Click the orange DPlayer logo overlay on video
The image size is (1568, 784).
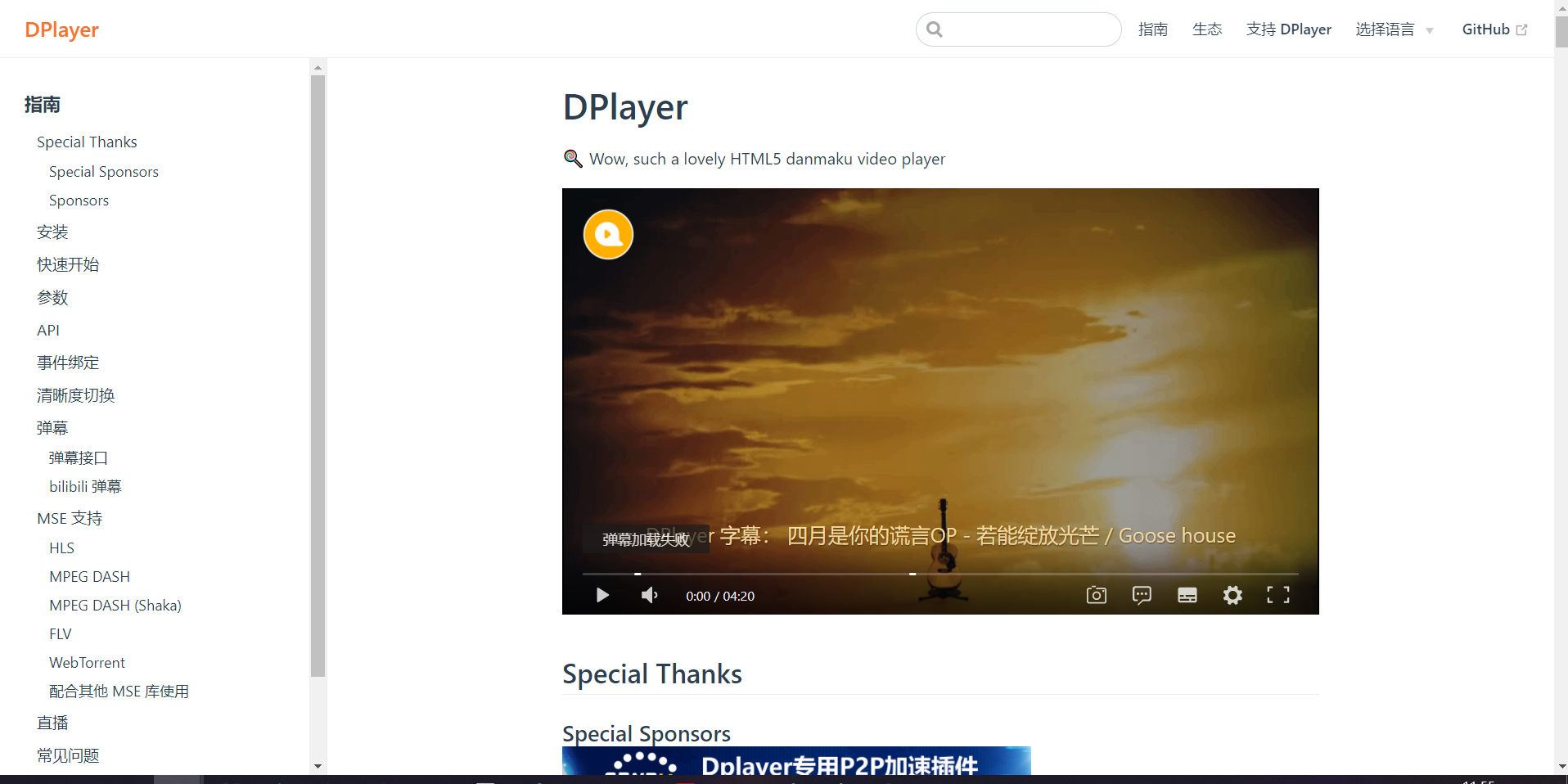pyautogui.click(x=607, y=234)
